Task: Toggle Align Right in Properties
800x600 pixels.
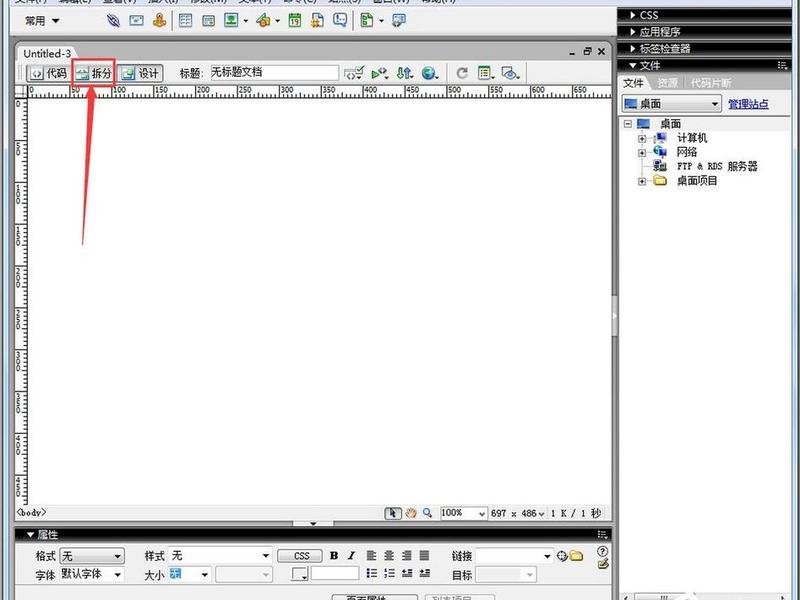Action: pos(407,556)
